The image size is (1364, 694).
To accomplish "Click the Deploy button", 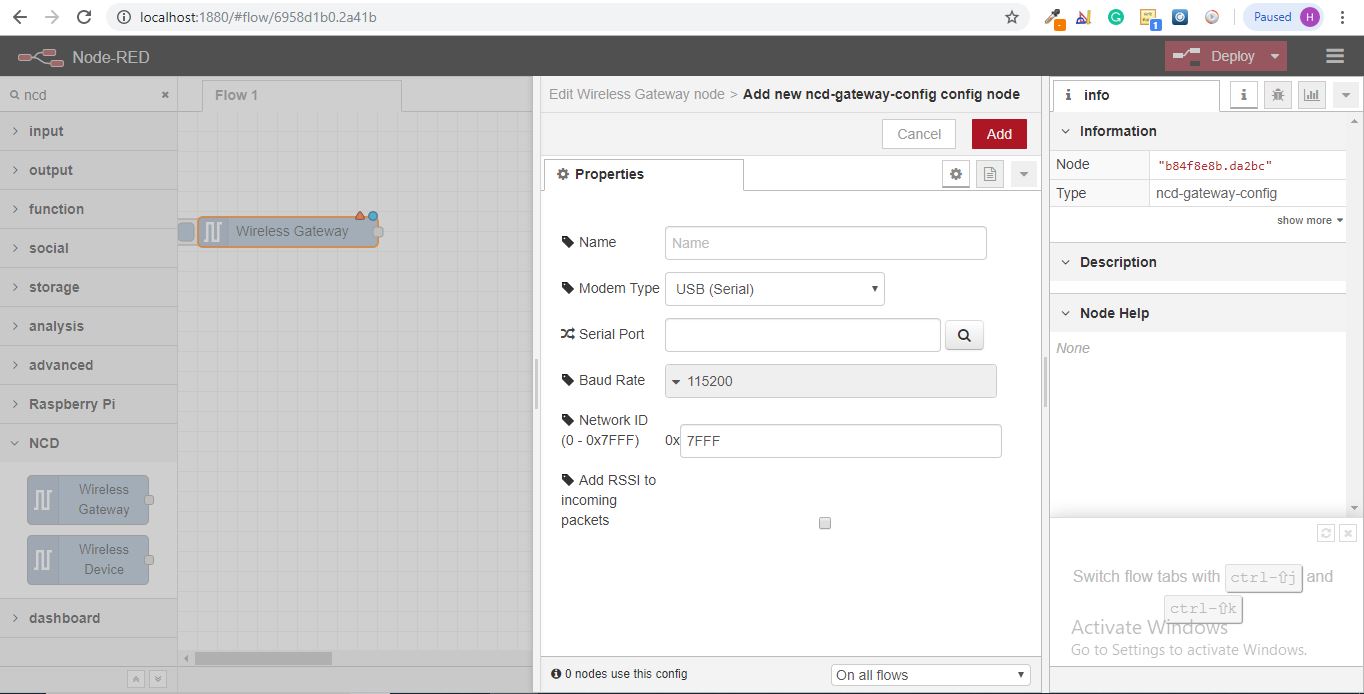I will [x=1215, y=56].
